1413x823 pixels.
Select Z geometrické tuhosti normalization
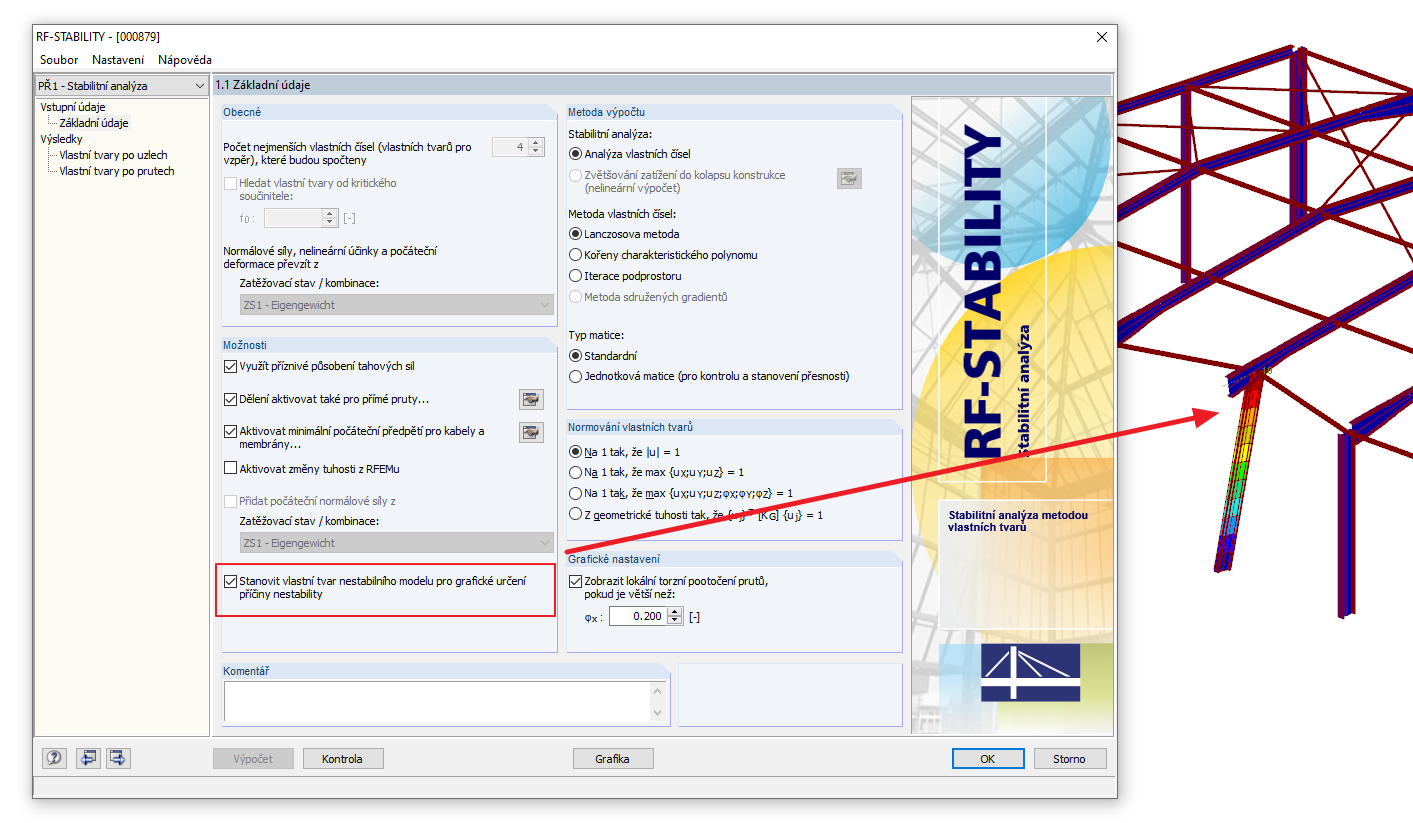575,514
